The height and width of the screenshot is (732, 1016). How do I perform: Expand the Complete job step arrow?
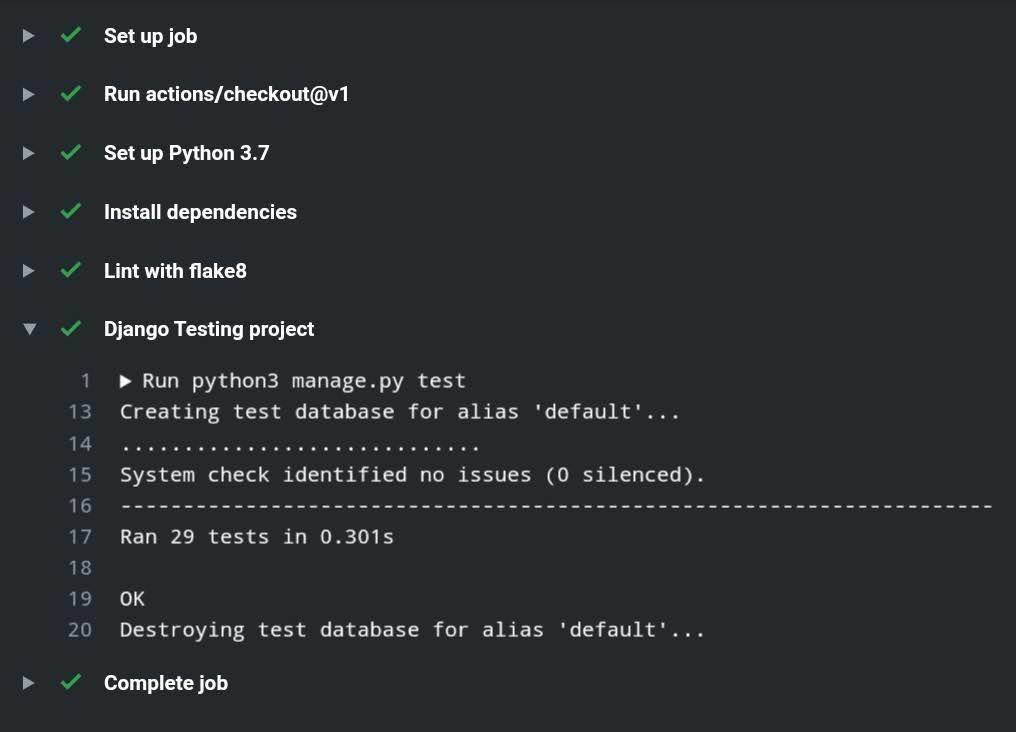click(x=29, y=683)
